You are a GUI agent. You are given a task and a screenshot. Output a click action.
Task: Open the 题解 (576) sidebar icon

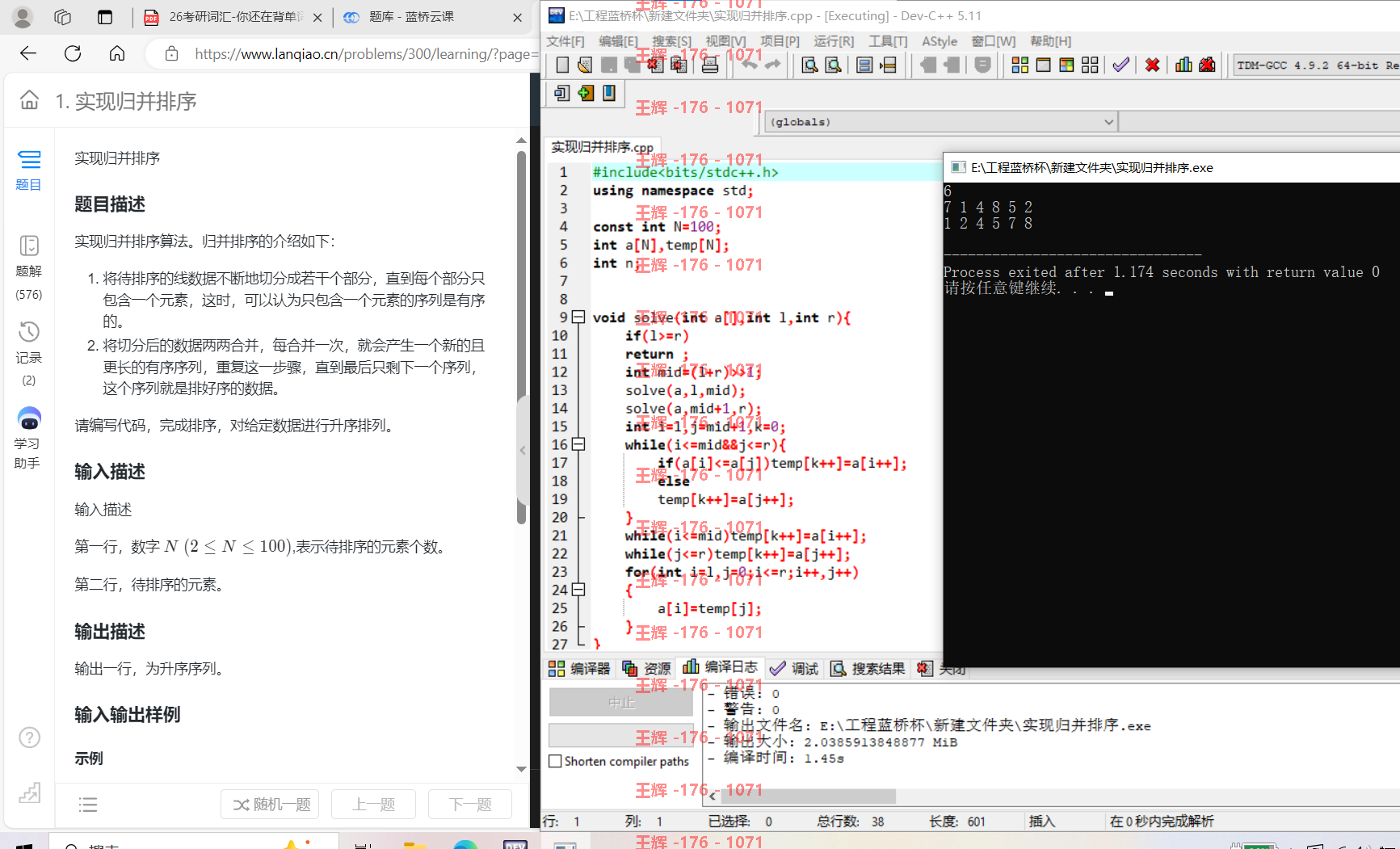tap(28, 268)
